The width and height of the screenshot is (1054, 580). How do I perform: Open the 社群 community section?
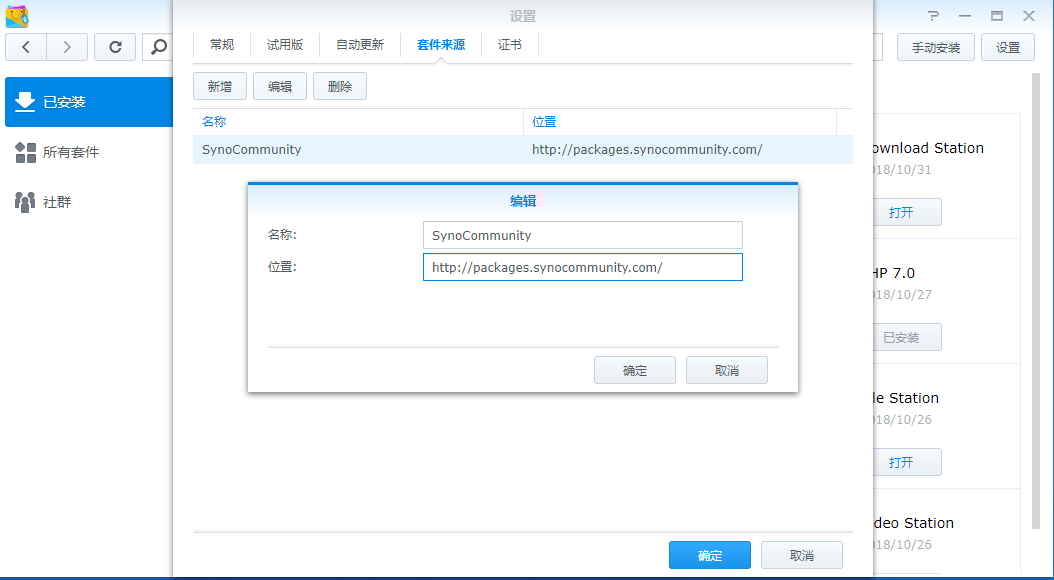coord(56,202)
